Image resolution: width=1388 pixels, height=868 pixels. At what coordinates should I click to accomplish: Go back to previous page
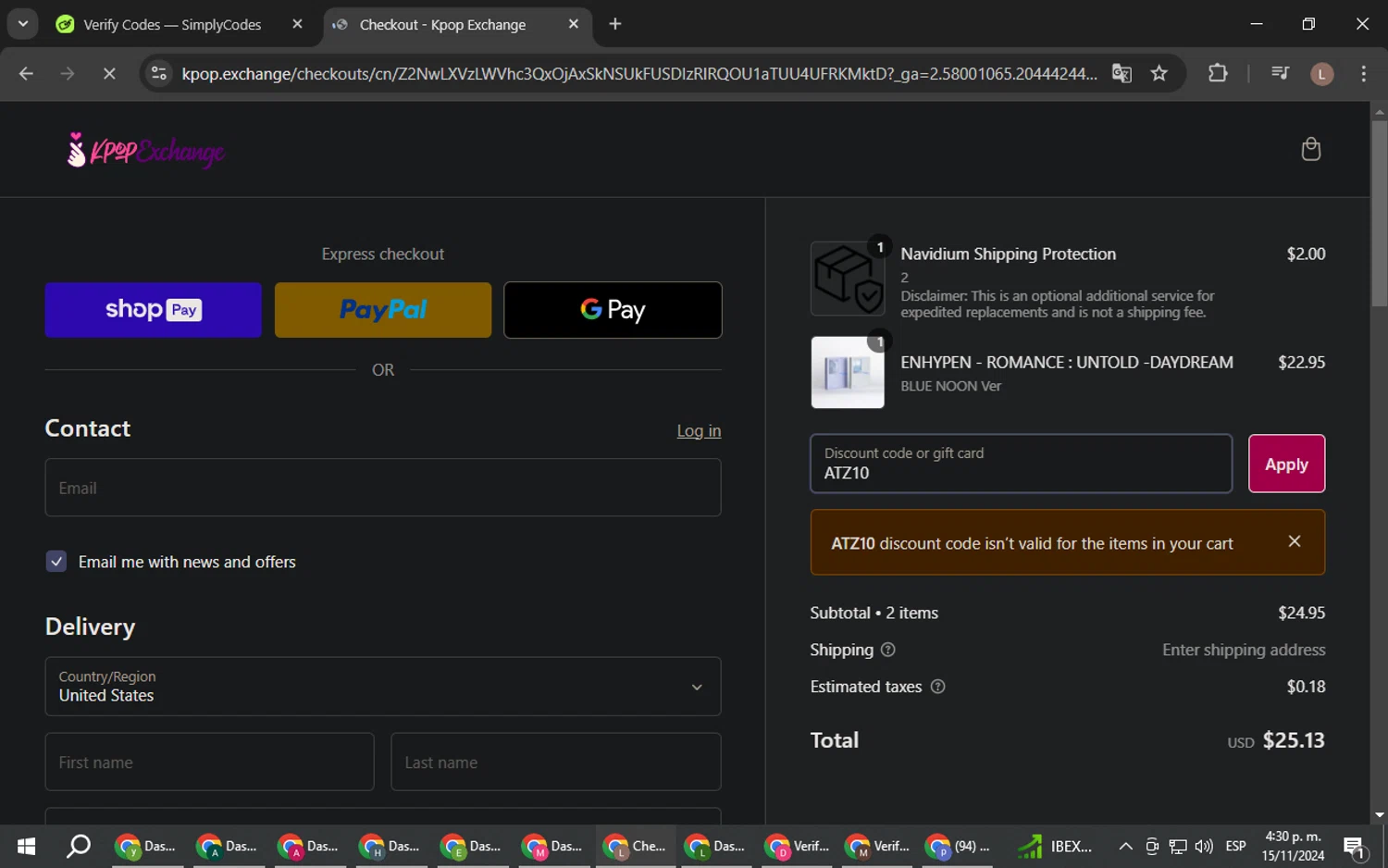coord(26,73)
